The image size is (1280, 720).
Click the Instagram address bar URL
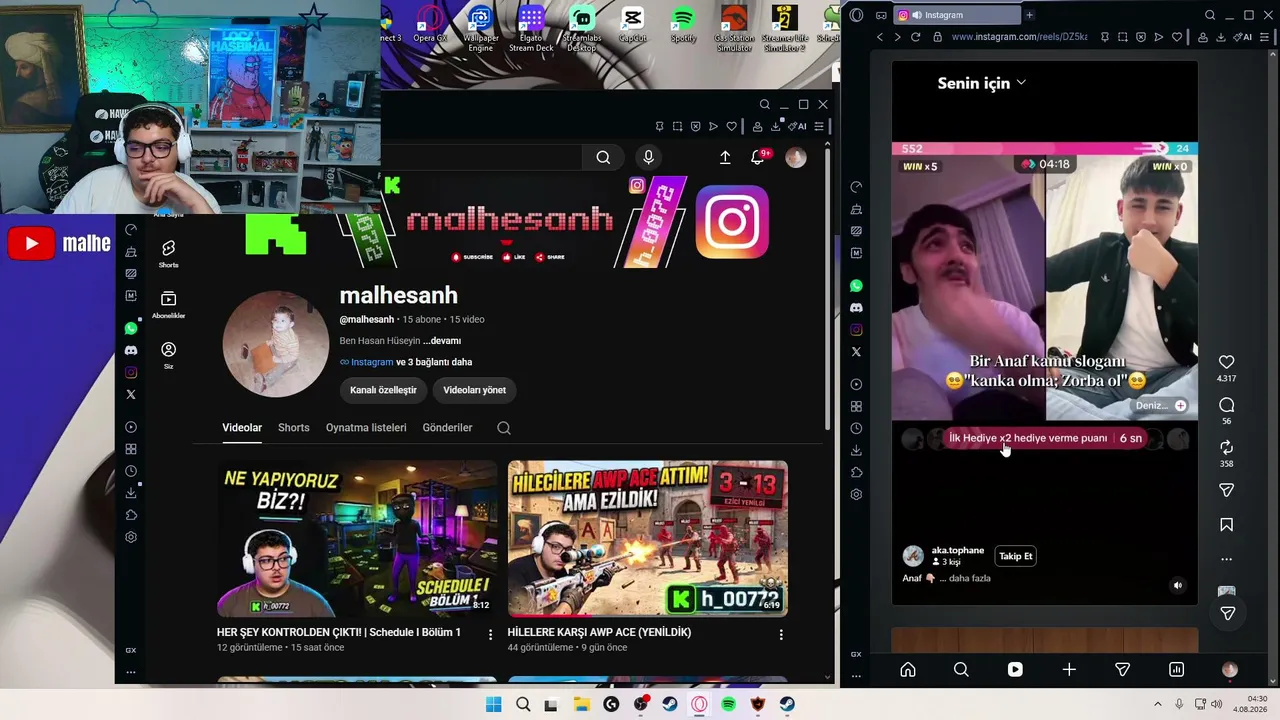click(1019, 37)
